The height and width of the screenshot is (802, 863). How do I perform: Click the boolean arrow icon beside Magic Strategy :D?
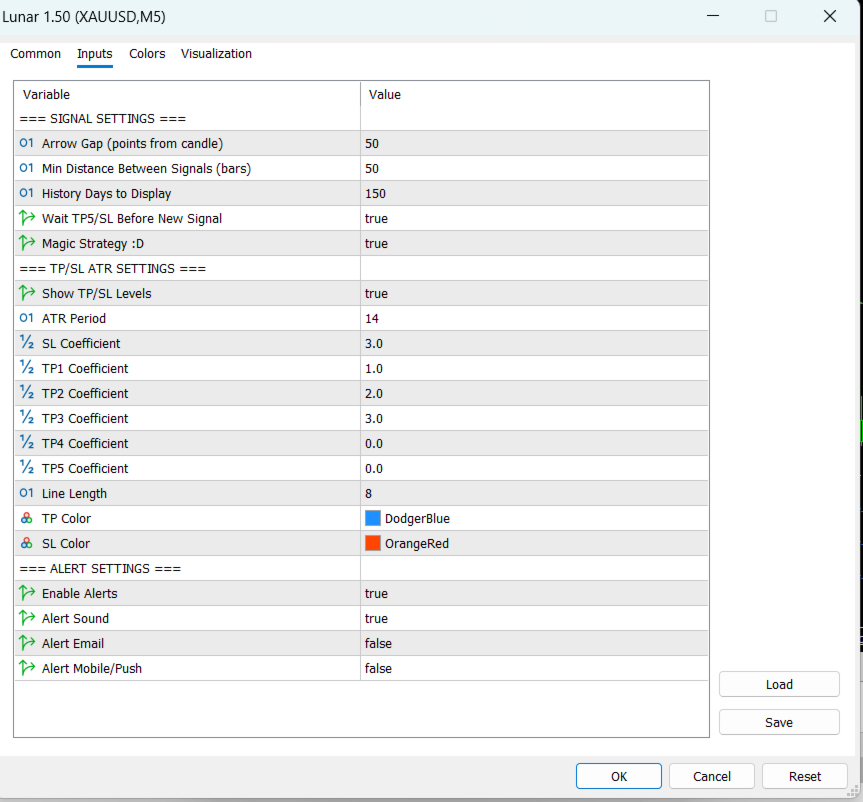point(26,243)
